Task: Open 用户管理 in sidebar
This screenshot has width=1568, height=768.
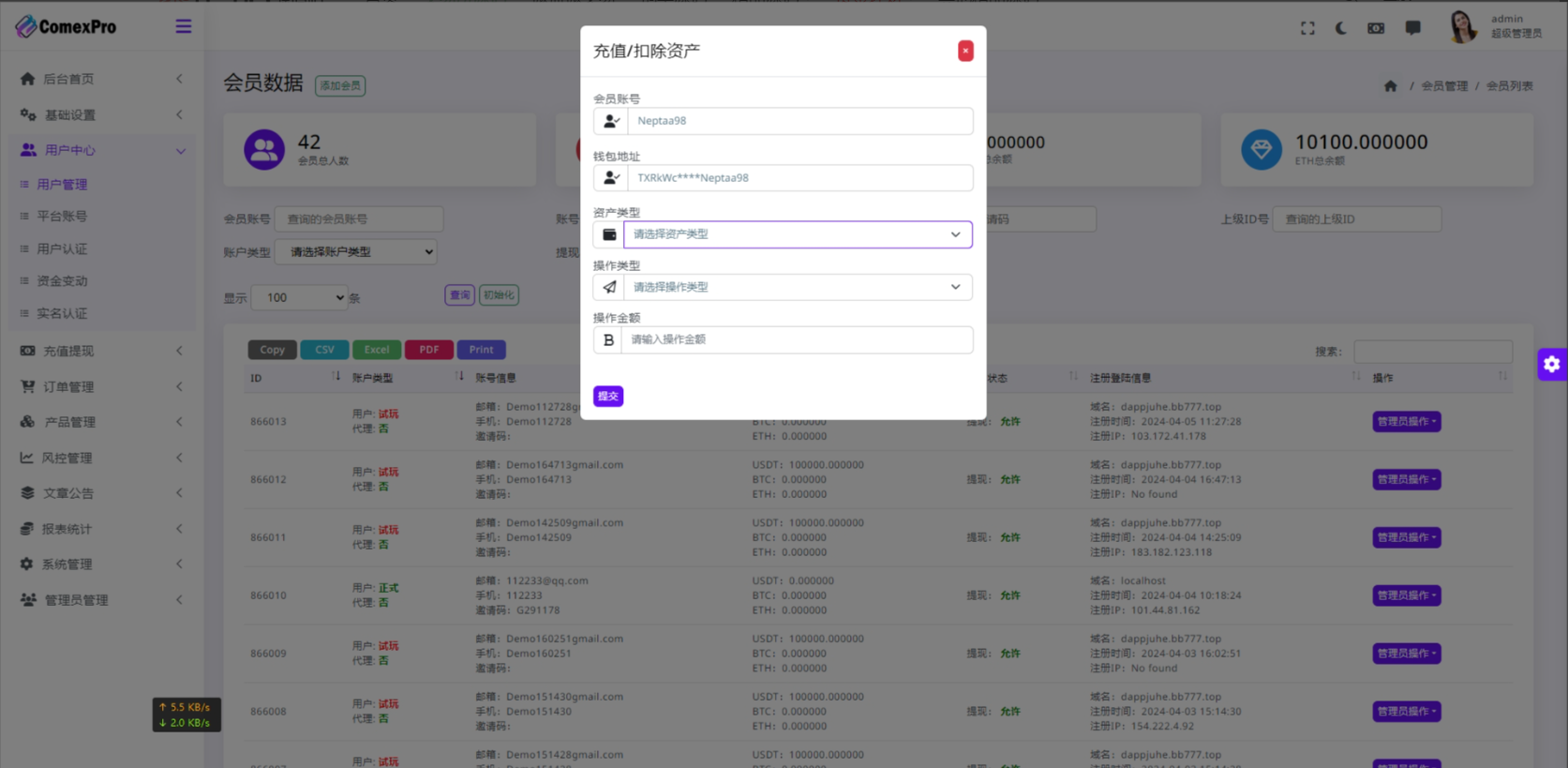Action: [62, 185]
